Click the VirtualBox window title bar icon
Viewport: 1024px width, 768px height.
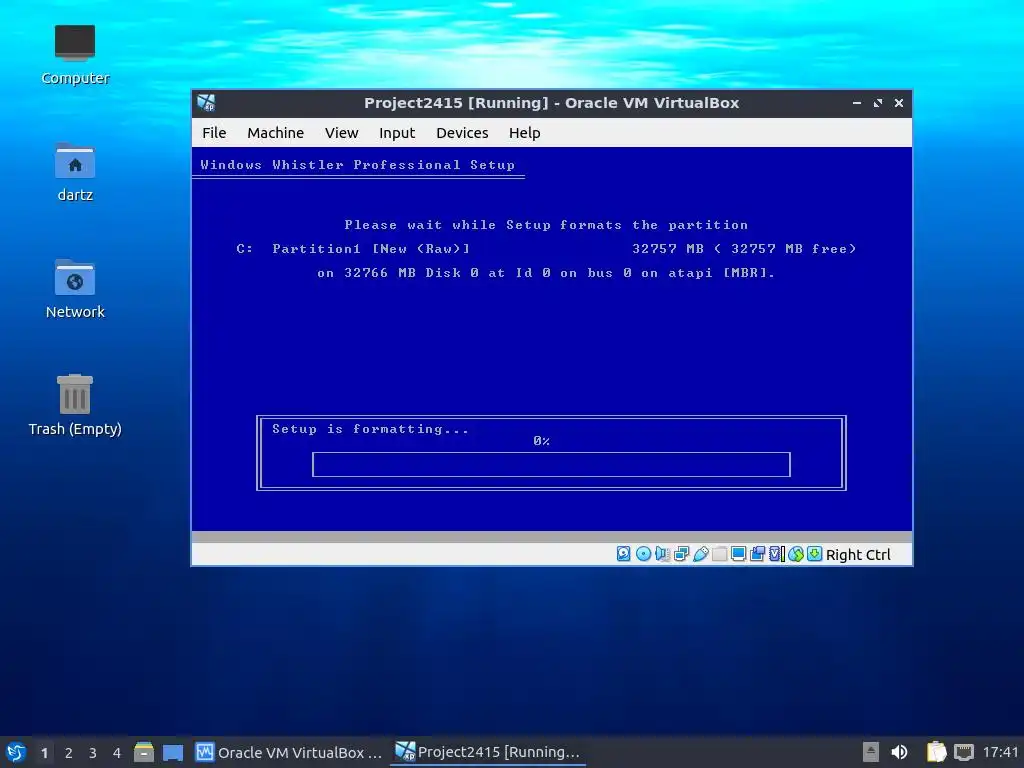(x=206, y=103)
